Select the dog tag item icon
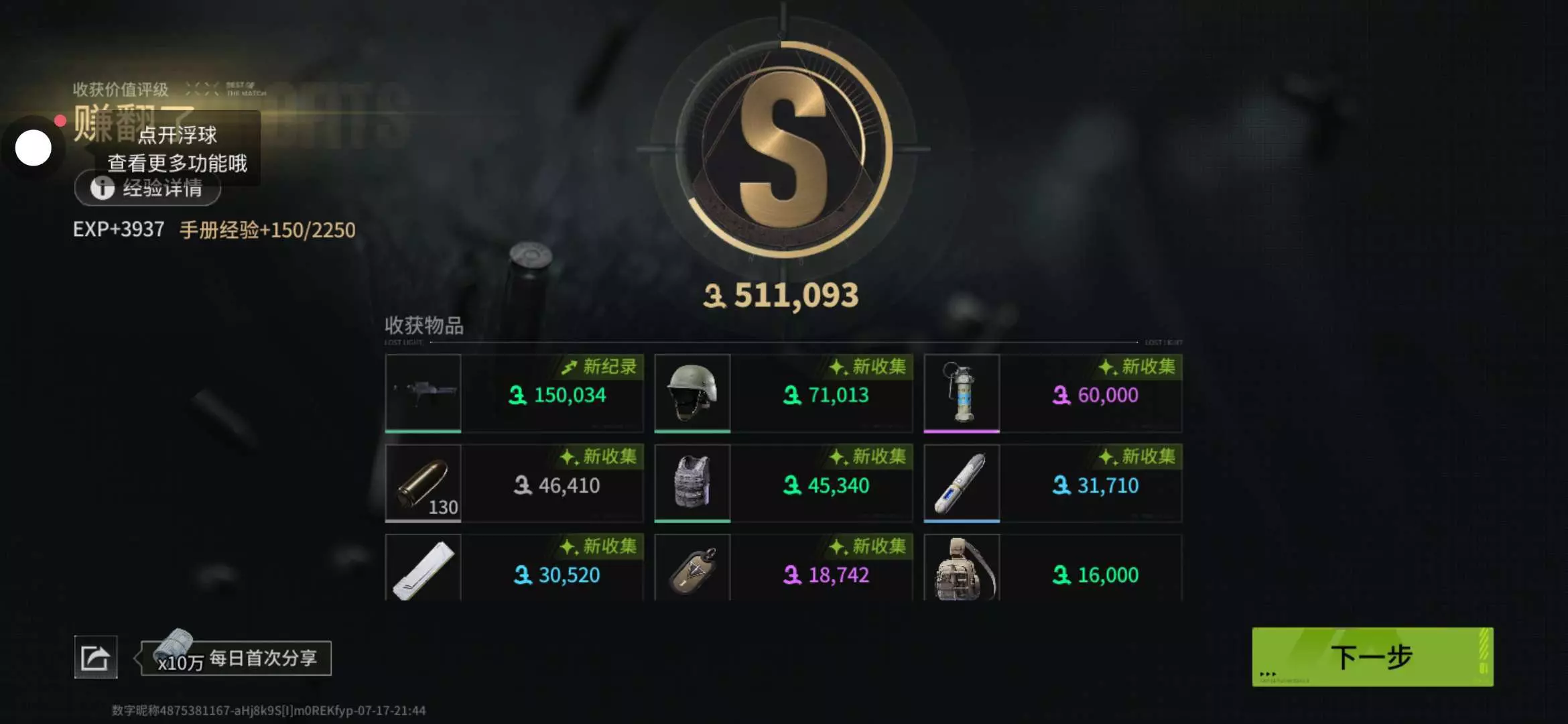 coord(692,568)
